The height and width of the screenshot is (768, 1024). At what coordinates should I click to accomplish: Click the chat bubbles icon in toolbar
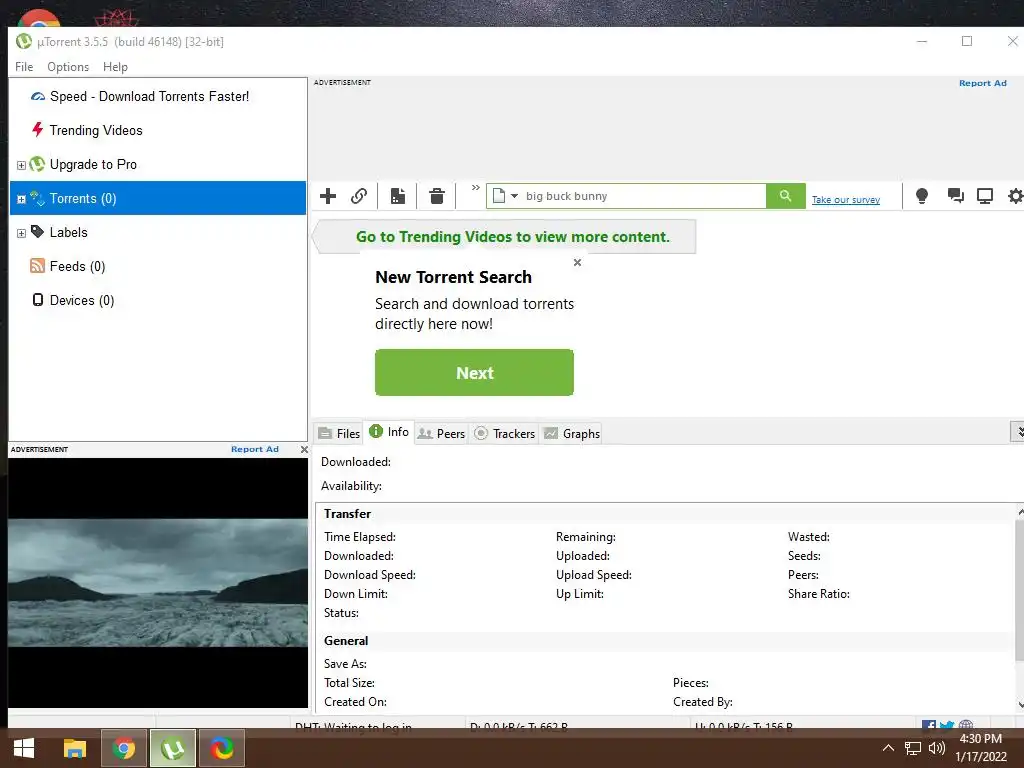pyautogui.click(x=955, y=196)
